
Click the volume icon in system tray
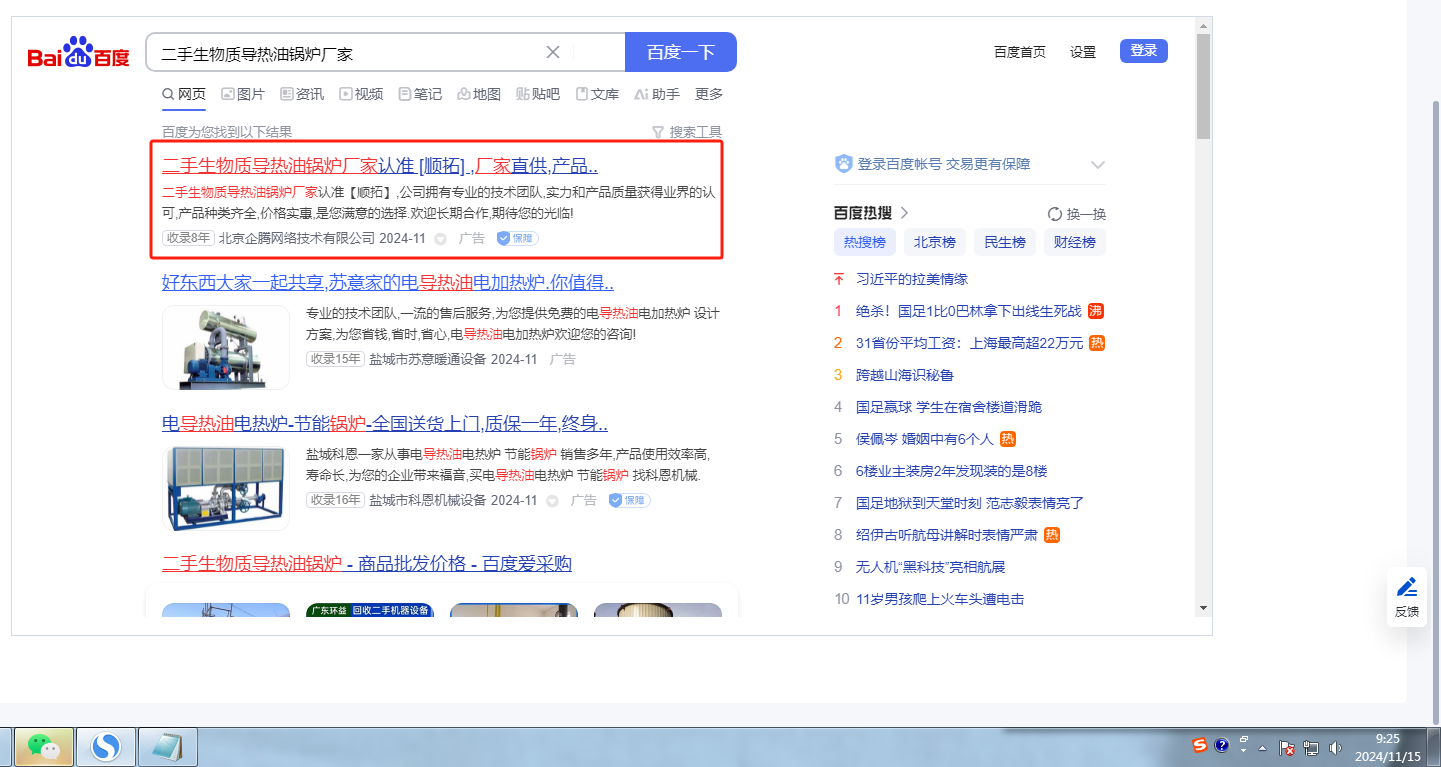[x=1334, y=747]
